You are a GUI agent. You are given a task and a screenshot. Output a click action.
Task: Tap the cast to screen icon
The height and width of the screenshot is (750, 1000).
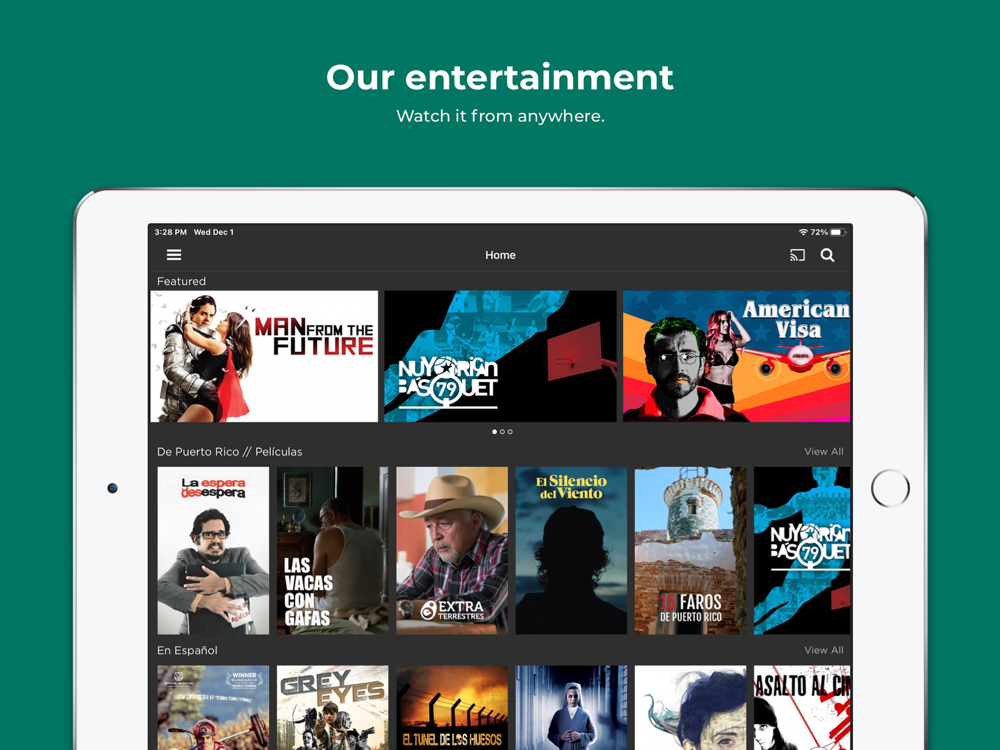click(797, 255)
